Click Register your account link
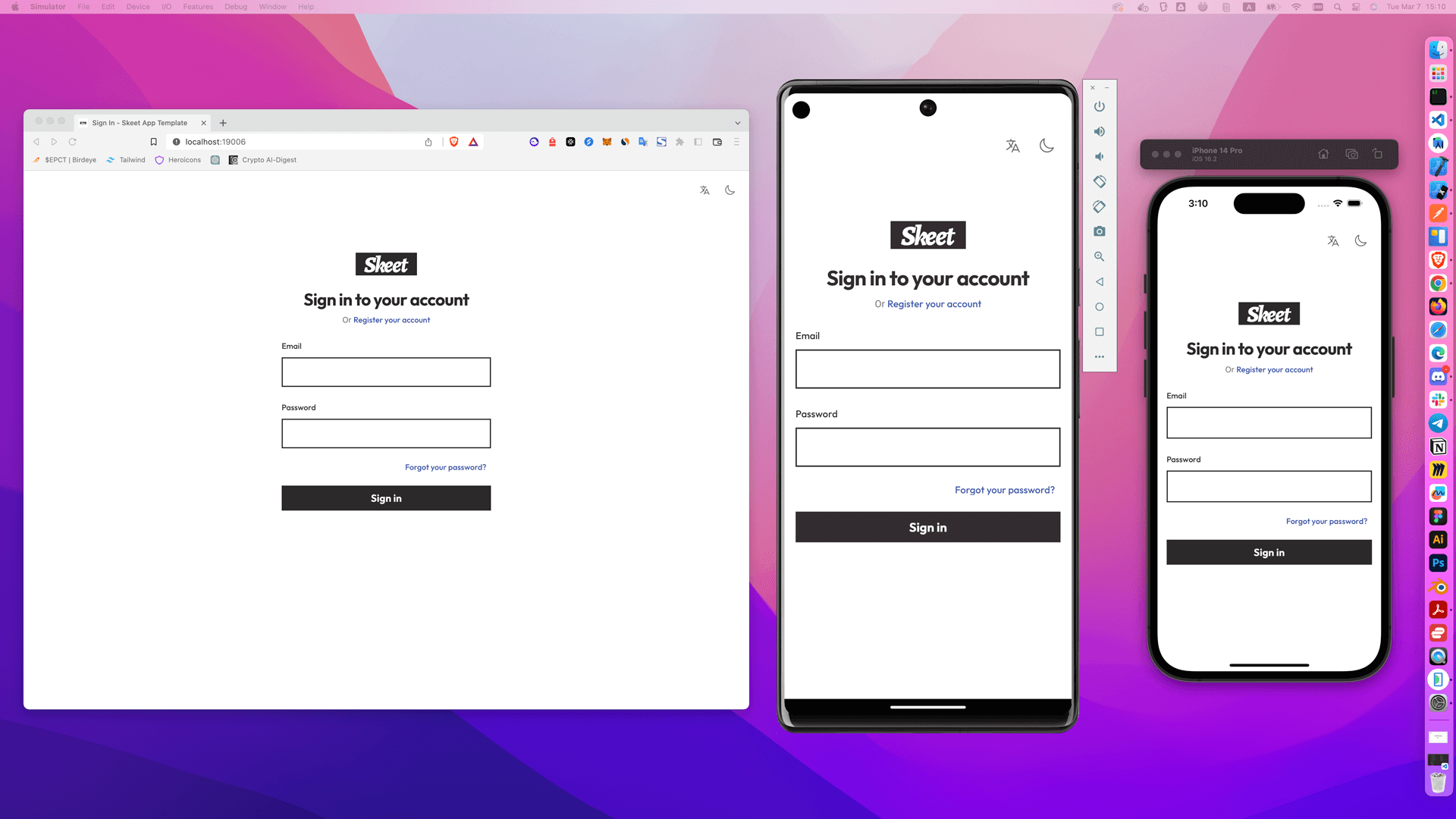Image resolution: width=1456 pixels, height=819 pixels. [391, 319]
